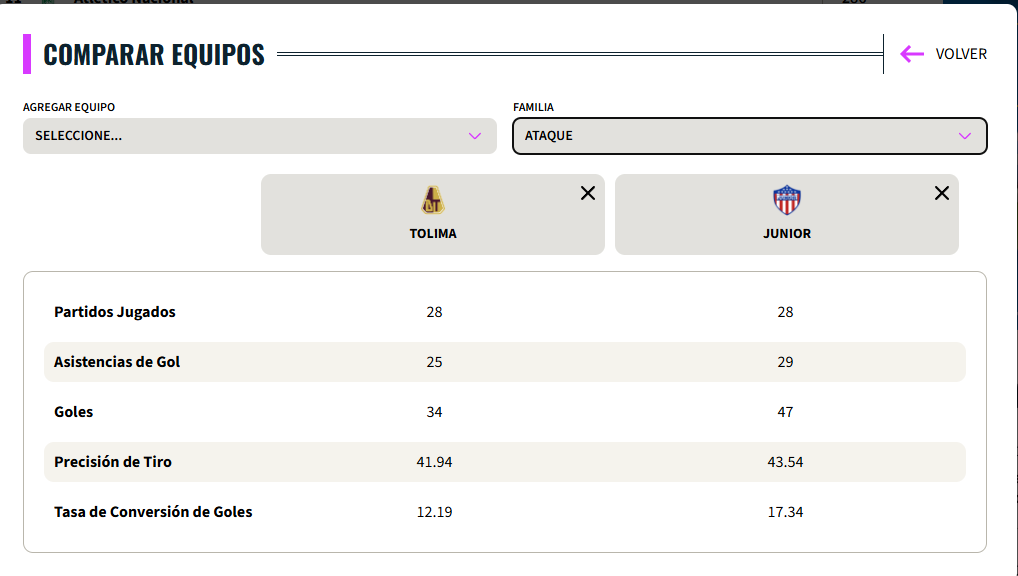Viewport: 1018px width, 576px height.
Task: Click Junior's goals value 47
Action: click(785, 412)
